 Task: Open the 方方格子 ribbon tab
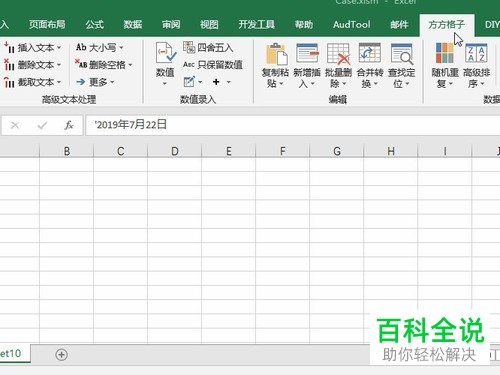pyautogui.click(x=446, y=25)
